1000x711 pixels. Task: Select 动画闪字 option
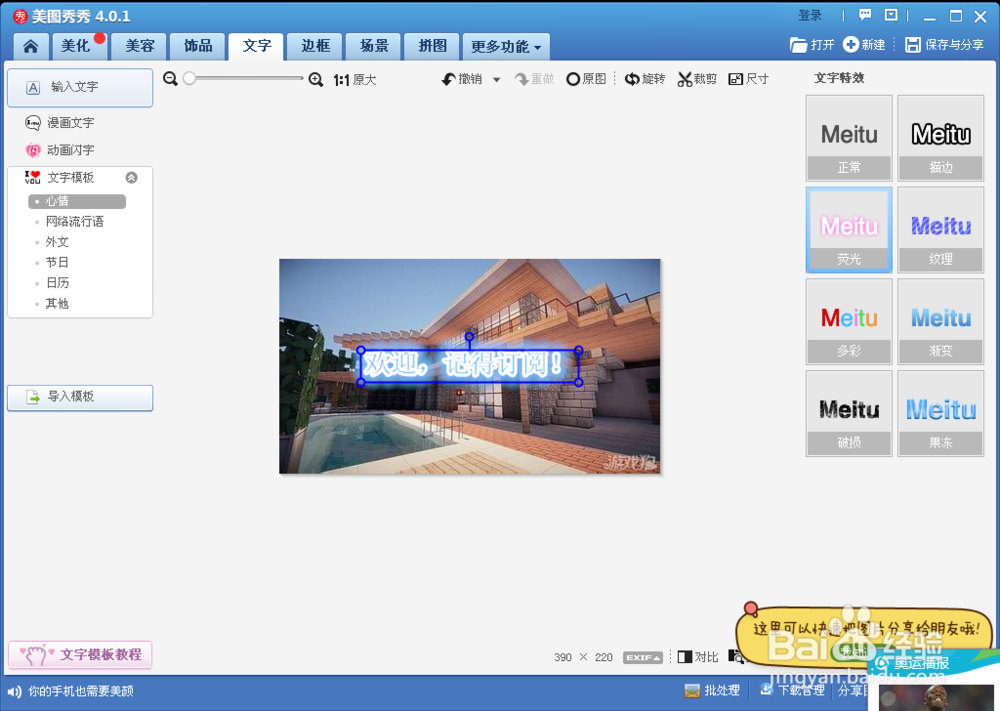pyautogui.click(x=60, y=150)
